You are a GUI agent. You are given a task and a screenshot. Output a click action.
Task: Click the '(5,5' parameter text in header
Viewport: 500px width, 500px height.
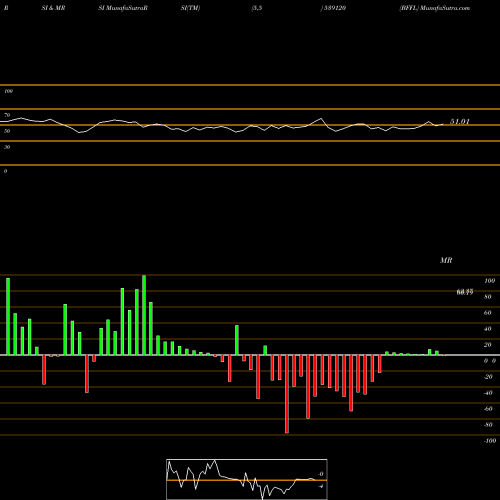point(257,8)
